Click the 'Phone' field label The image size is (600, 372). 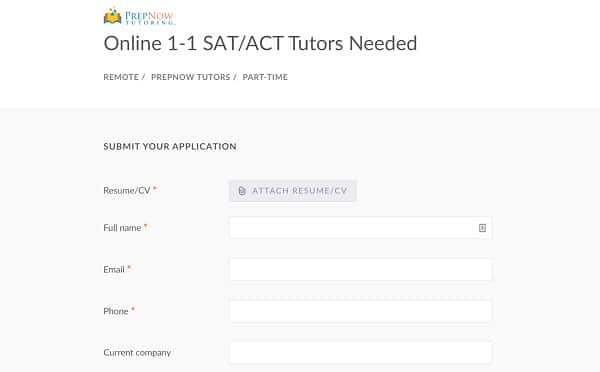tap(116, 311)
